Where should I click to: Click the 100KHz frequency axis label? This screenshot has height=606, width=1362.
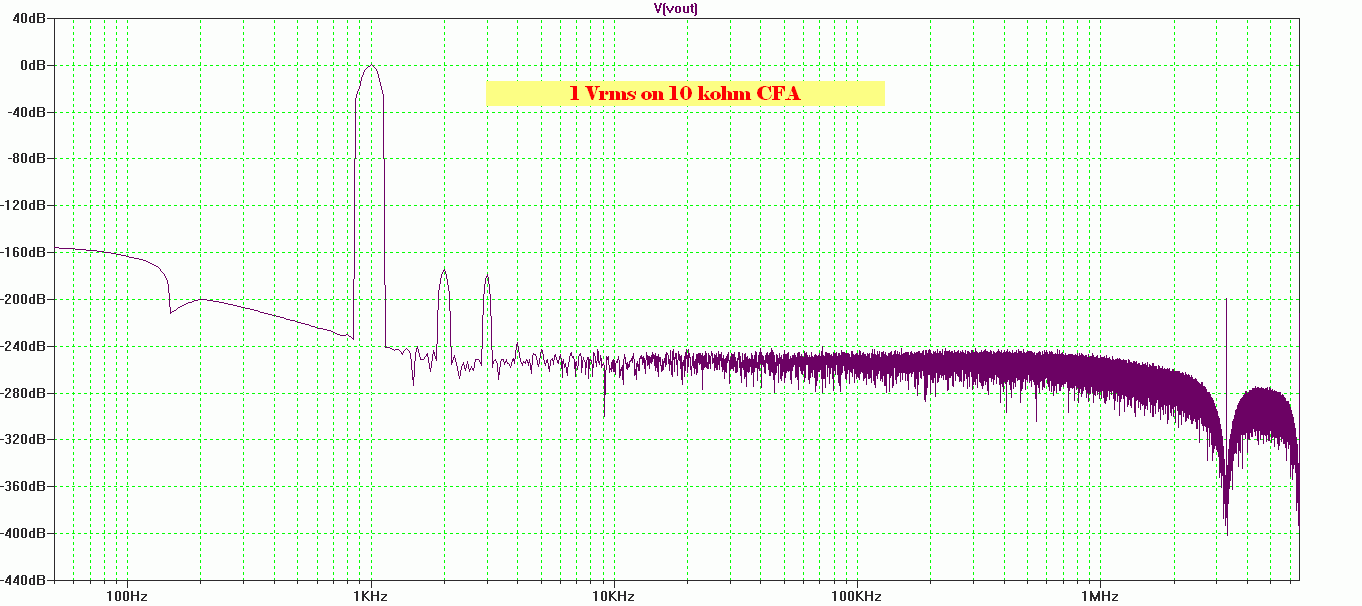[x=856, y=596]
